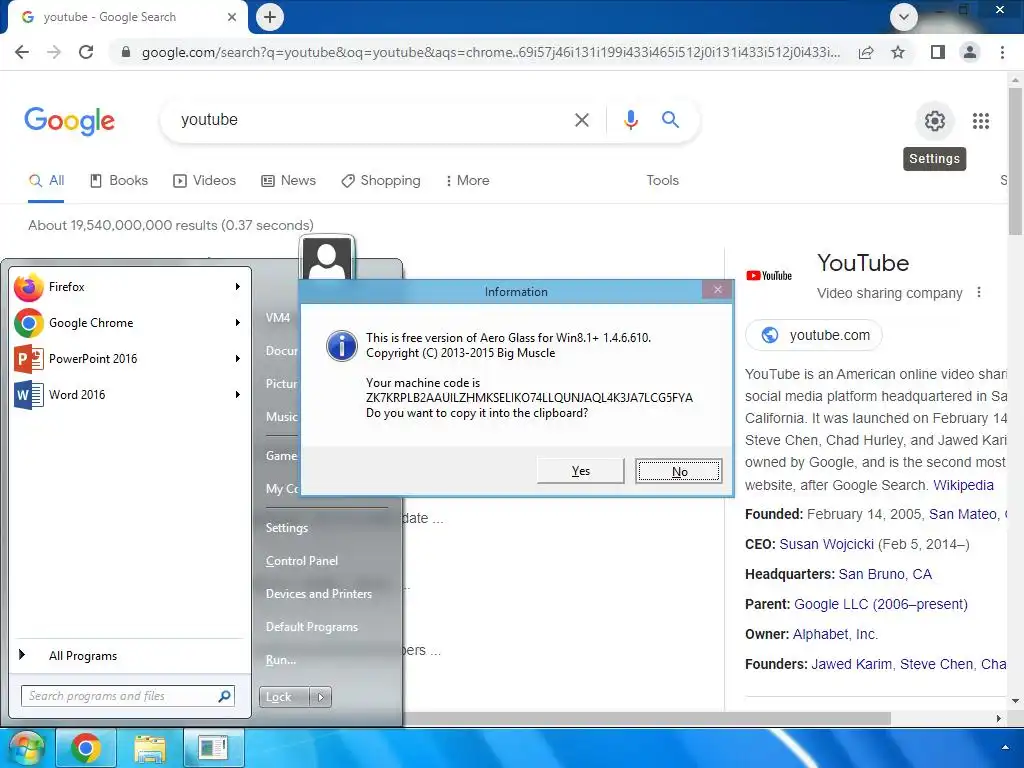Click the Chrome profile avatar icon
Viewport: 1024px width, 768px height.
970,52
